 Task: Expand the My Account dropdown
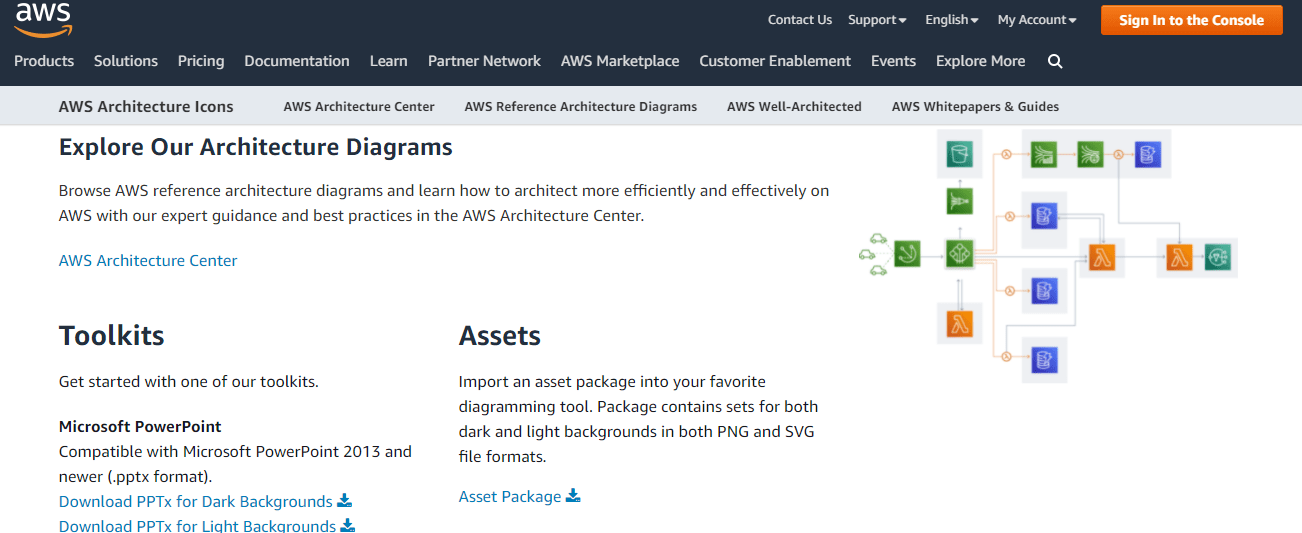coord(1037,20)
